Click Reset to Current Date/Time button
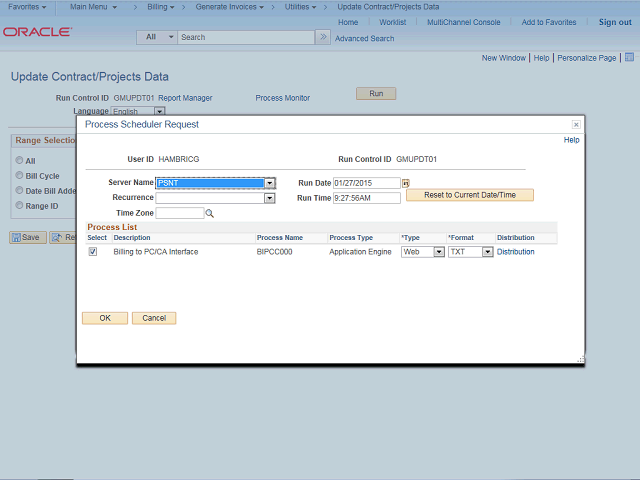Viewport: 640px width, 480px height. click(x=469, y=195)
